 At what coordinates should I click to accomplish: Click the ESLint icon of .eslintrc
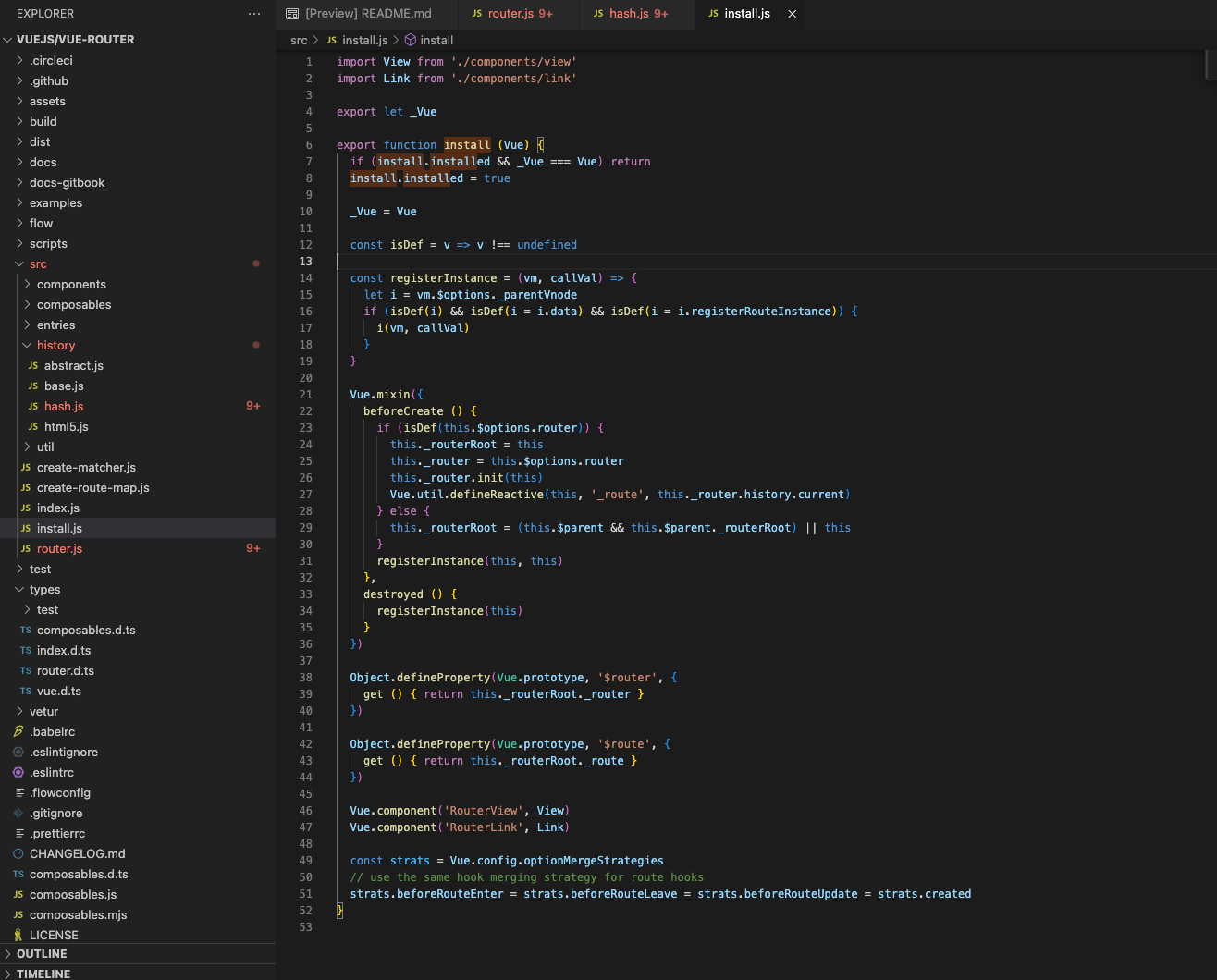18,773
